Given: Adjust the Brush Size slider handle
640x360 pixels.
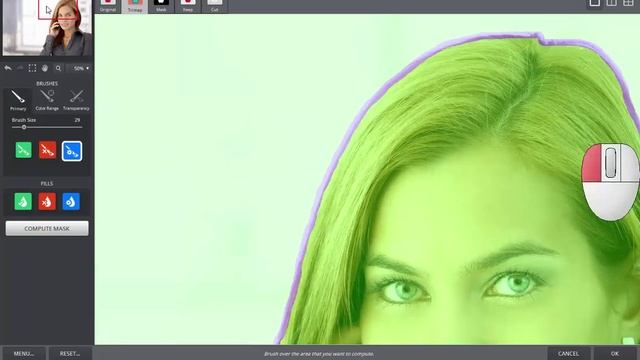Looking at the screenshot, I should pos(24,127).
